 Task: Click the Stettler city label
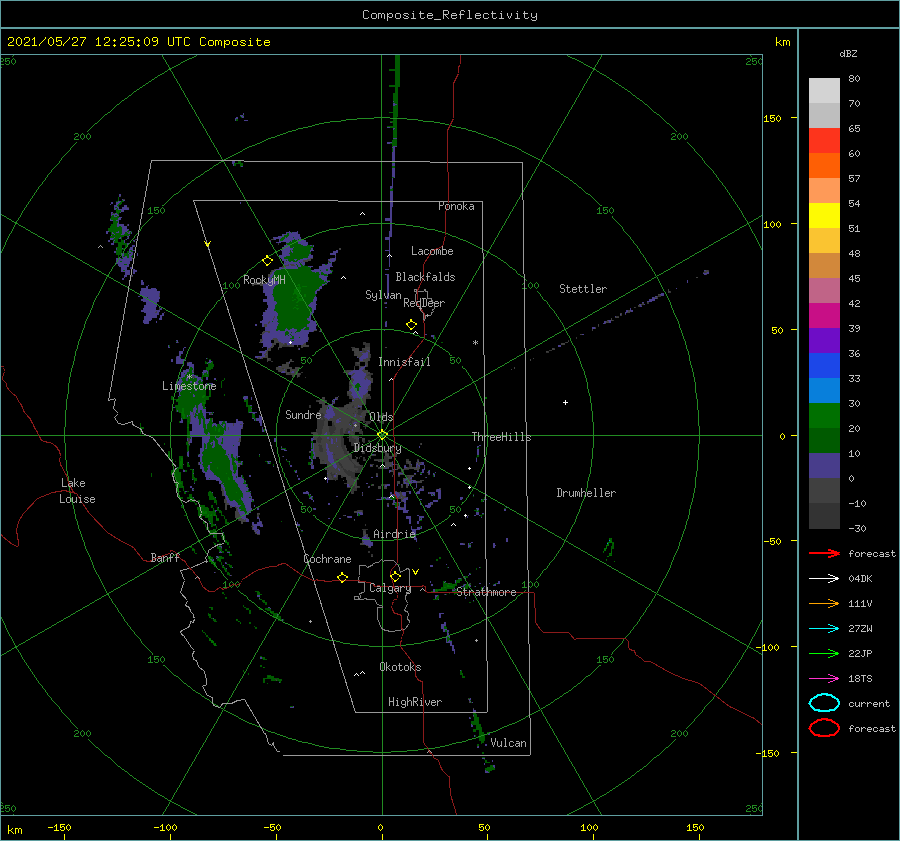(583, 289)
